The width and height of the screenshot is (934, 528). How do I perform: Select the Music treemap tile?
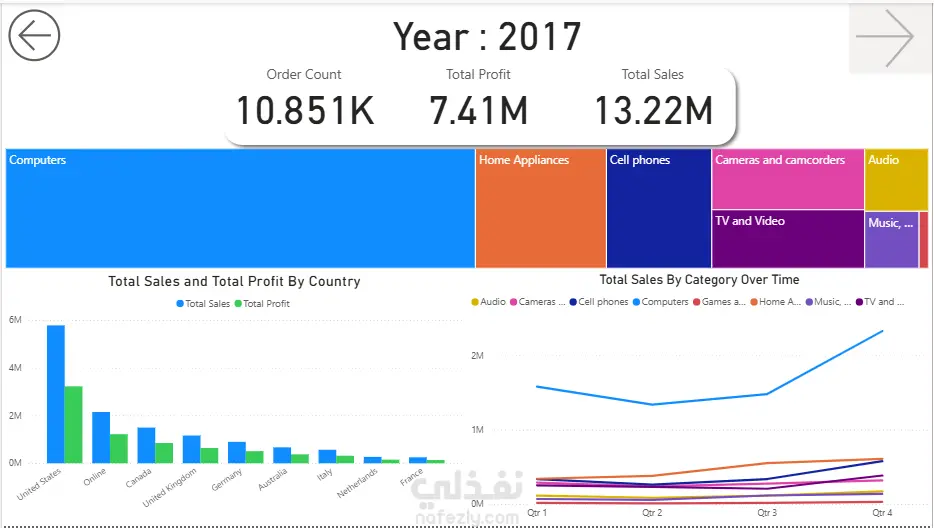(x=891, y=240)
